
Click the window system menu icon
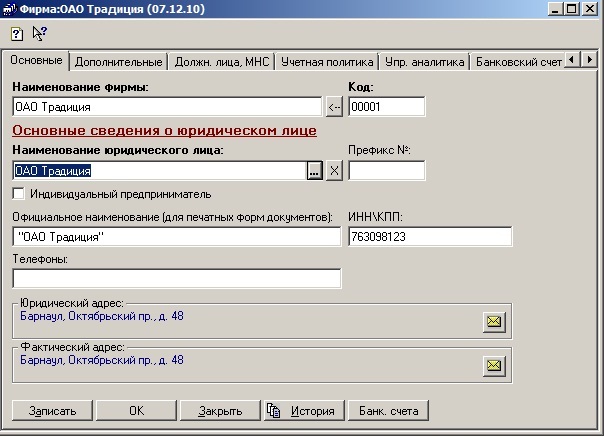point(9,9)
